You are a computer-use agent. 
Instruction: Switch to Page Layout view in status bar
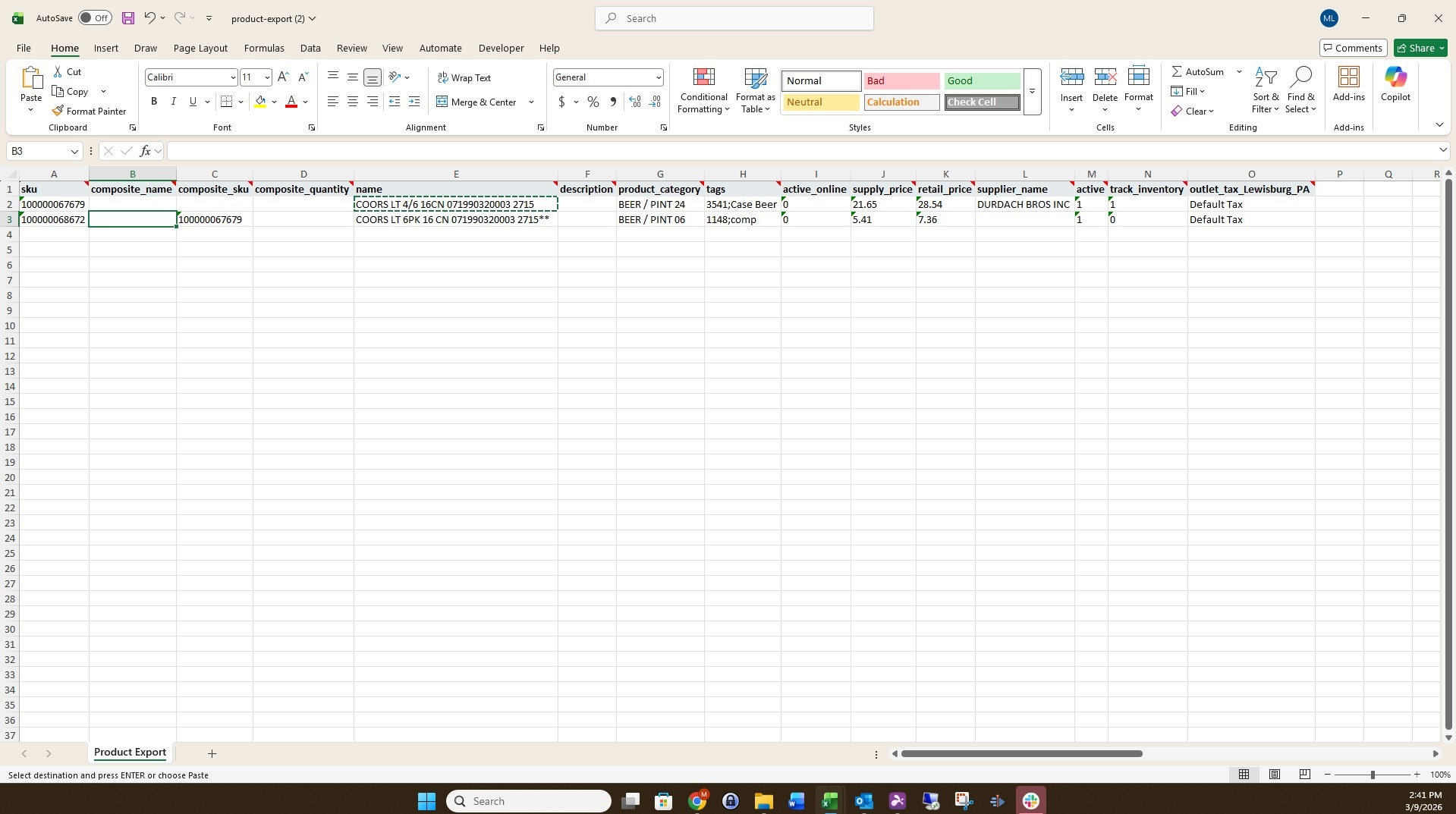[x=1275, y=775]
